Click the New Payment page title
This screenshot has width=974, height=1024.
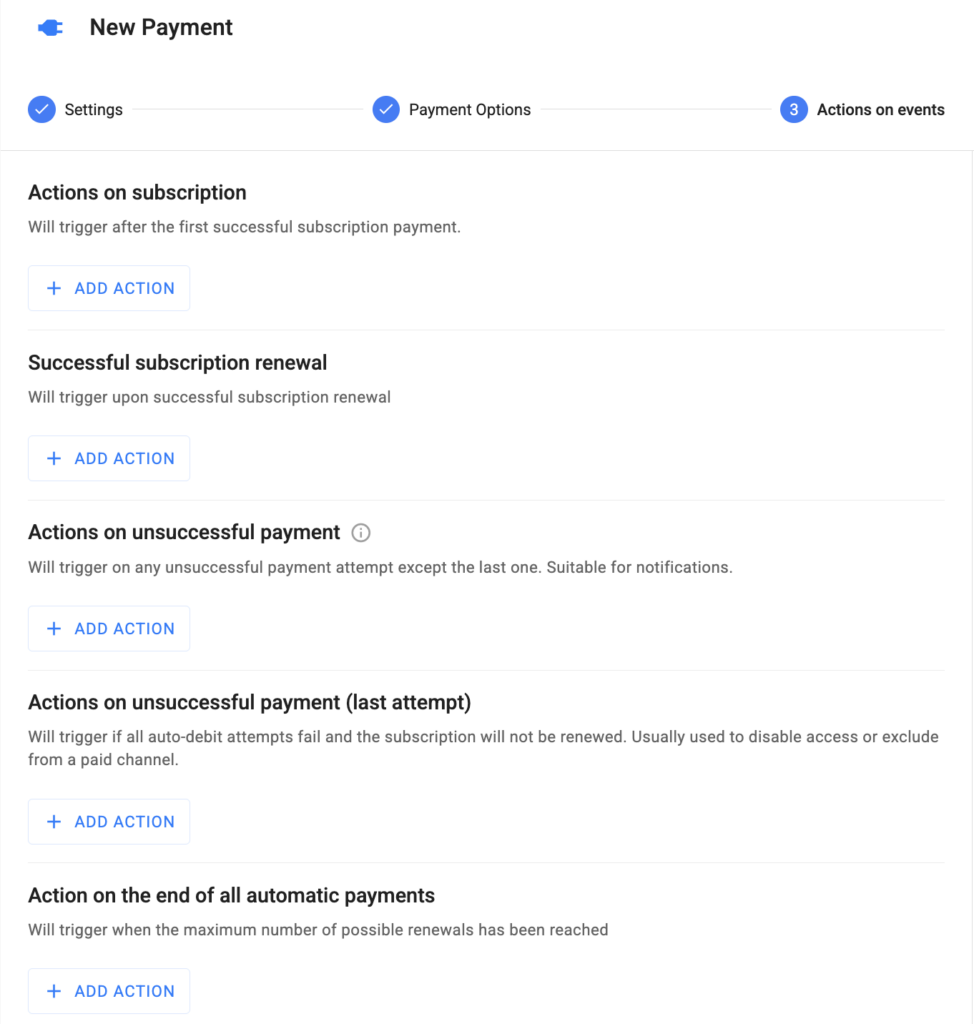[x=161, y=28]
